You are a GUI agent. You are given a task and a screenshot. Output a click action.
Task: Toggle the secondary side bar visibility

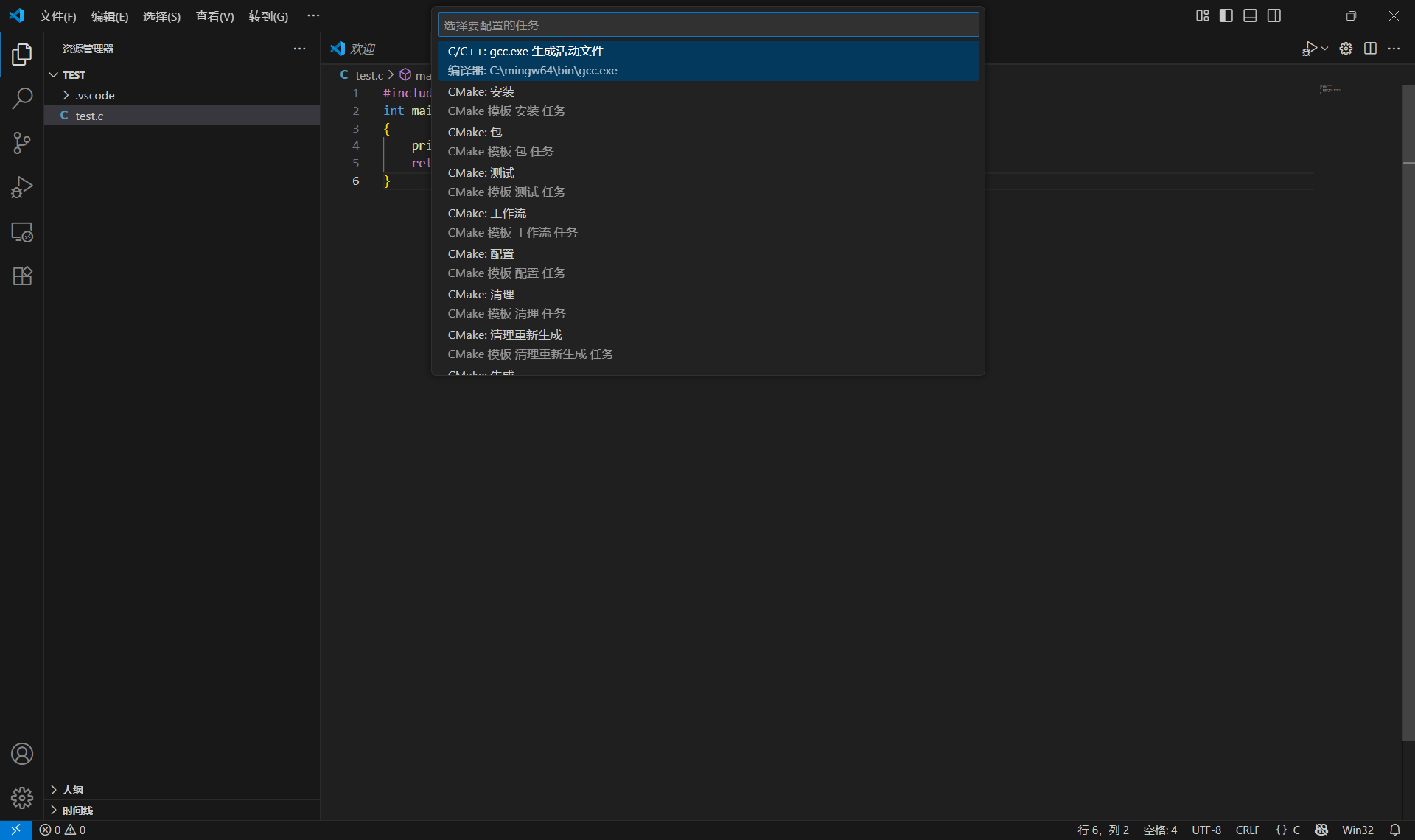(x=1274, y=15)
